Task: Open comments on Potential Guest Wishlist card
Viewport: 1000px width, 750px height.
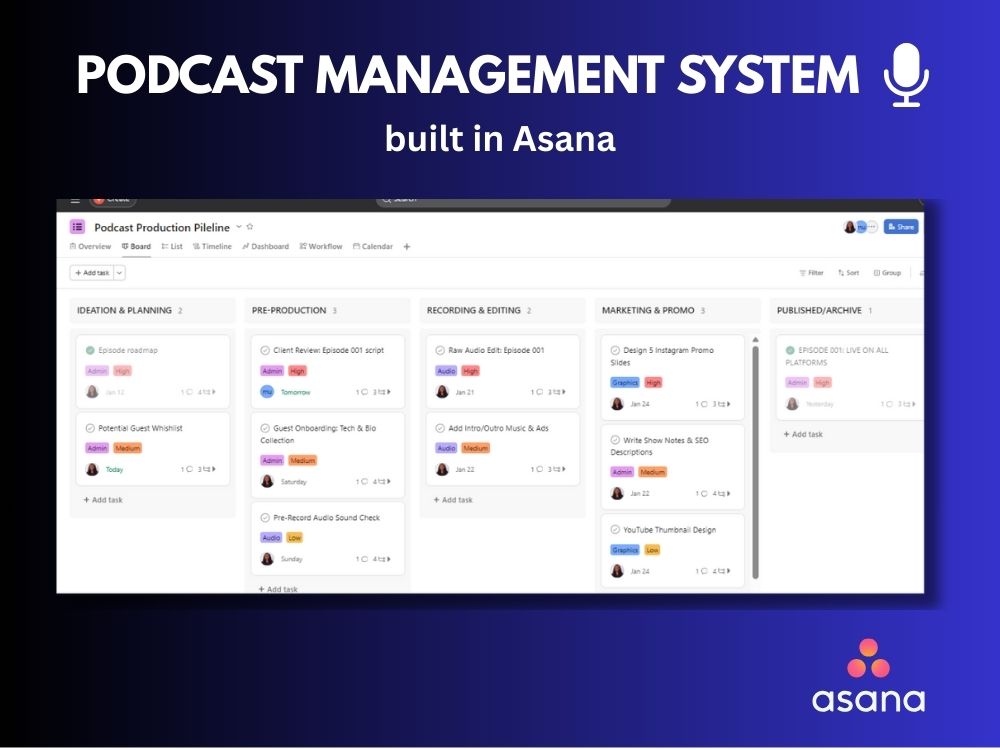Action: (x=186, y=469)
